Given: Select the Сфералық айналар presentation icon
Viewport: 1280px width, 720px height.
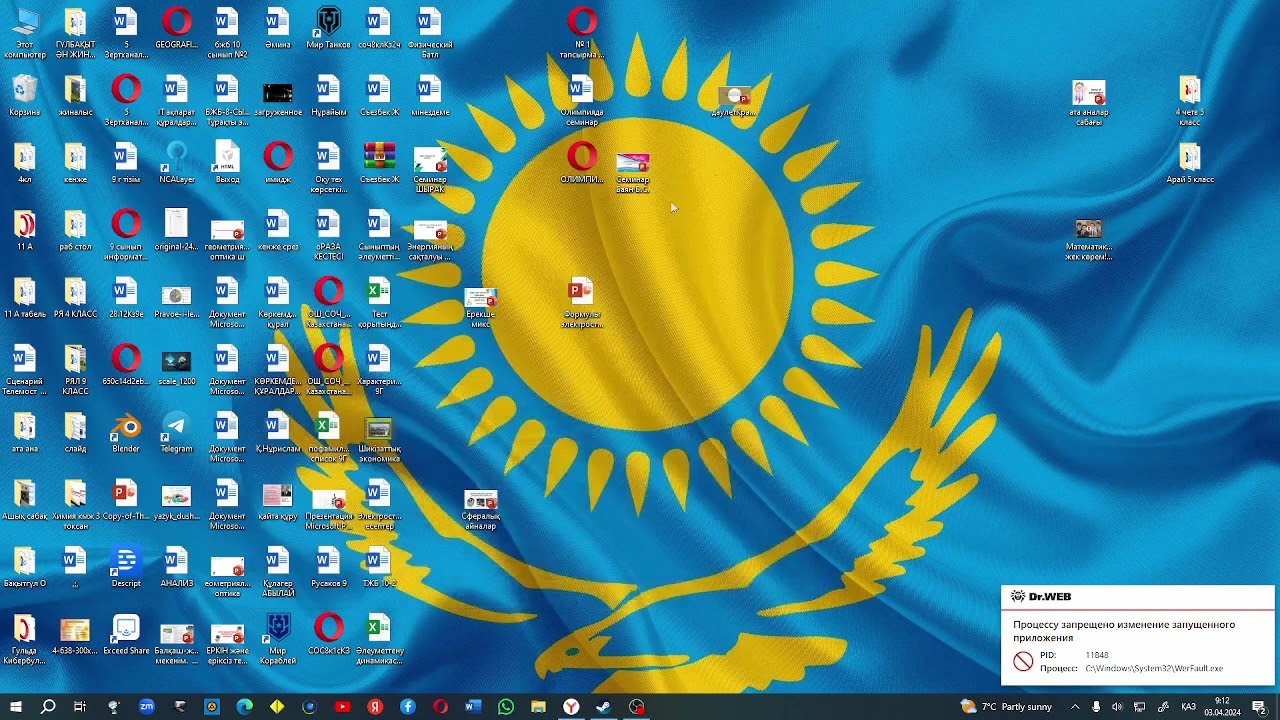Looking at the screenshot, I should [x=481, y=510].
